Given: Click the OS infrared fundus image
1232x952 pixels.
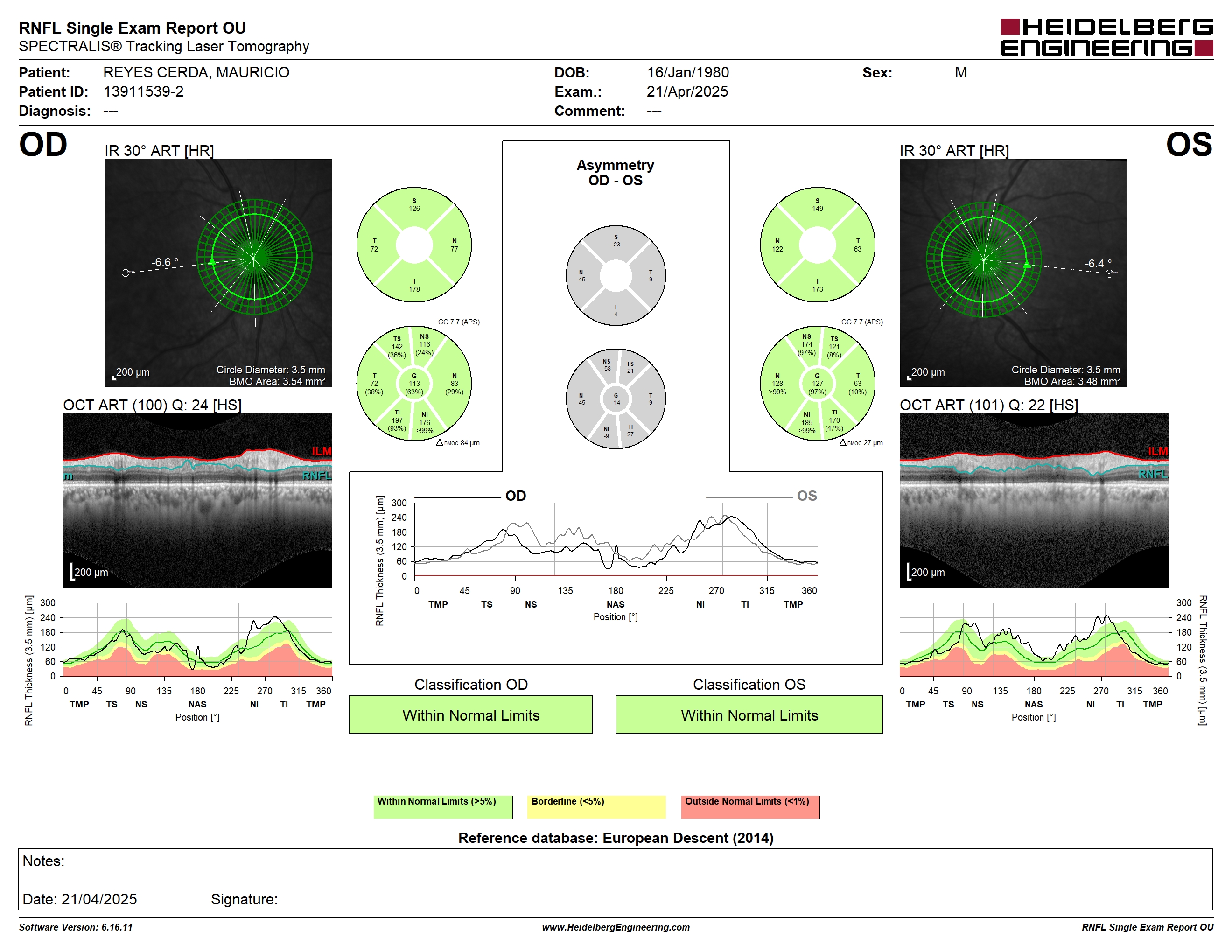Looking at the screenshot, I should tap(1013, 273).
